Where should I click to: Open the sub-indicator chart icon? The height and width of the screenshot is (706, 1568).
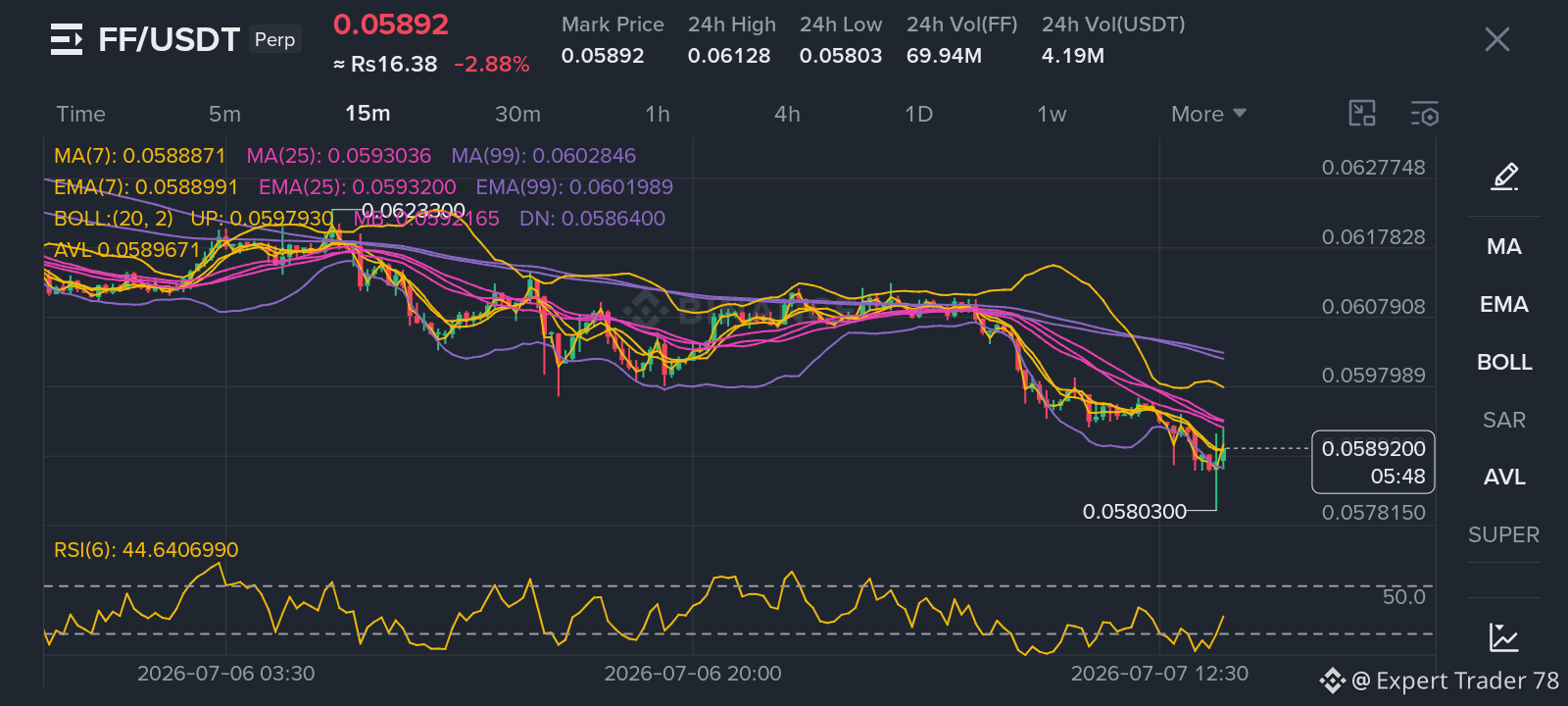point(1504,637)
